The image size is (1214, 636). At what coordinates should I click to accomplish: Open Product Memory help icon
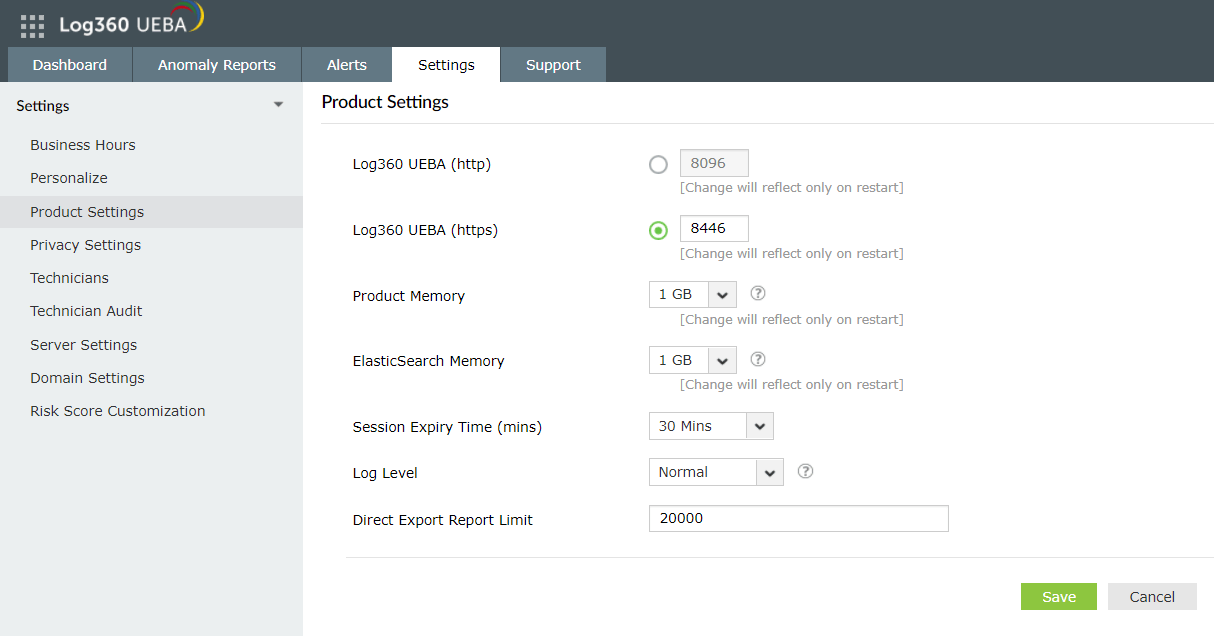tap(758, 293)
